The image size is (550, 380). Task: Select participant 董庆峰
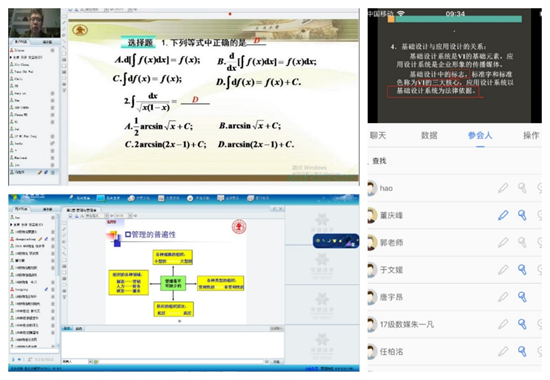coord(391,215)
